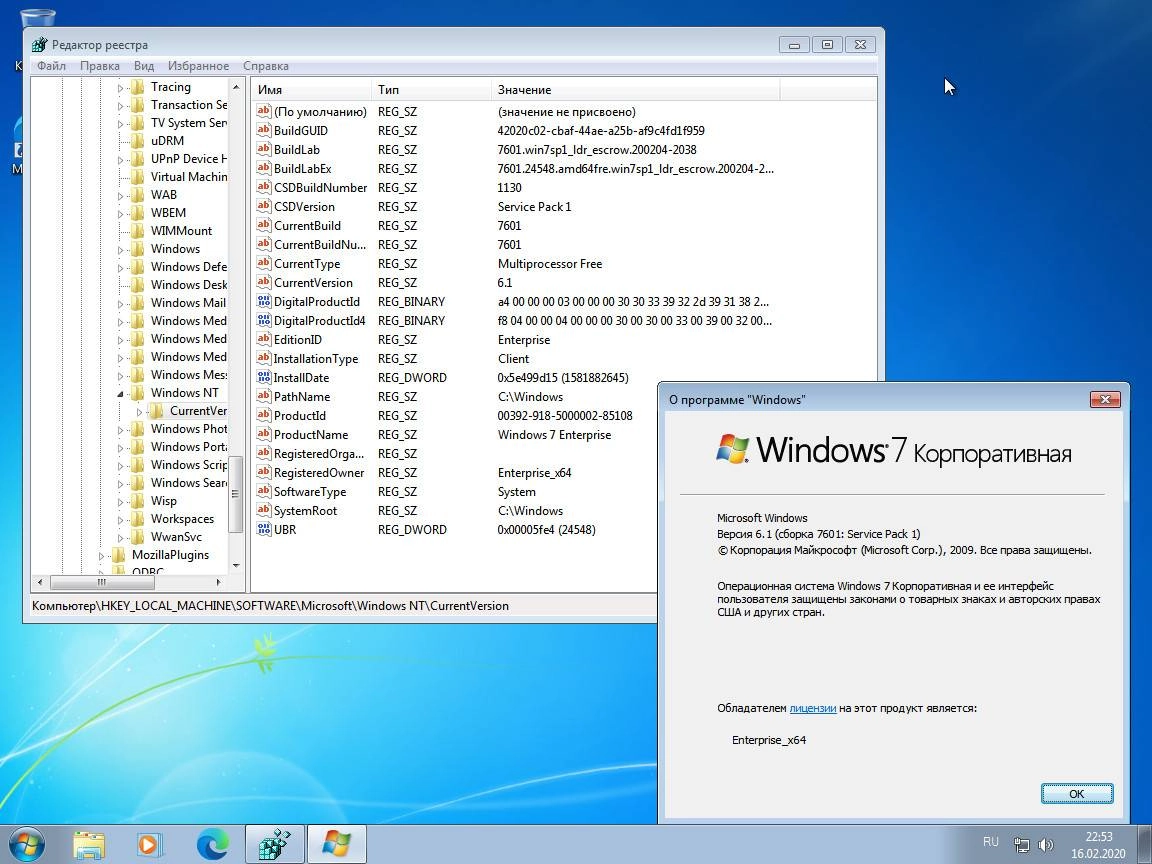Image resolution: width=1152 pixels, height=864 pixels.
Task: Select the CurrentType value name
Action: [x=307, y=264]
